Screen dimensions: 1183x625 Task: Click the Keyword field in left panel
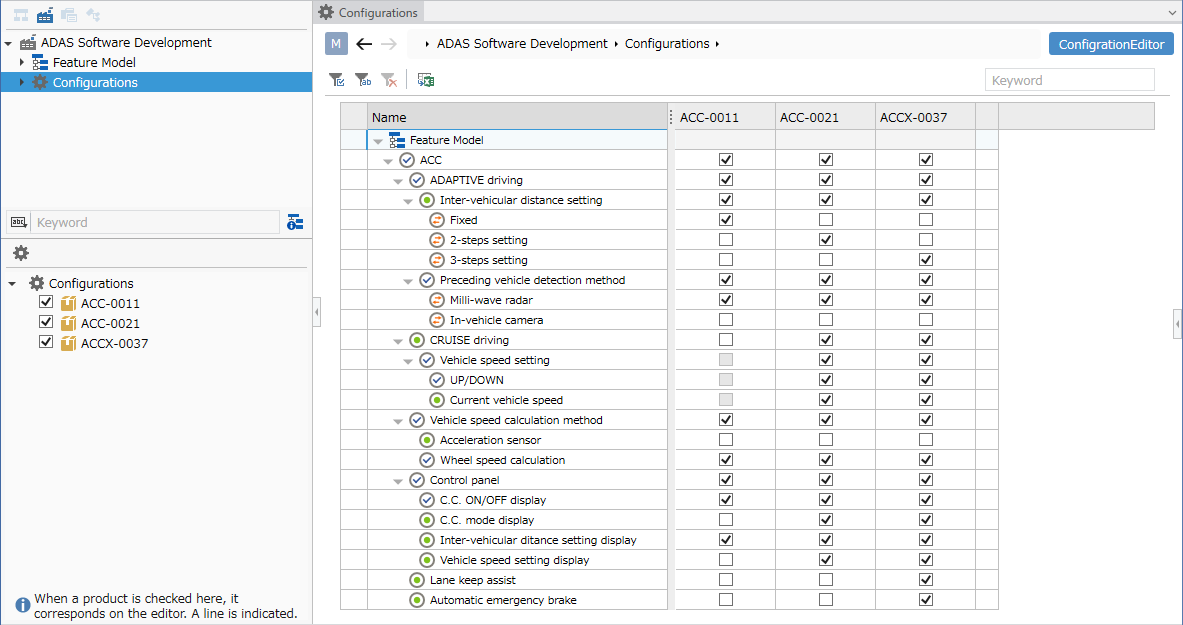coord(155,222)
